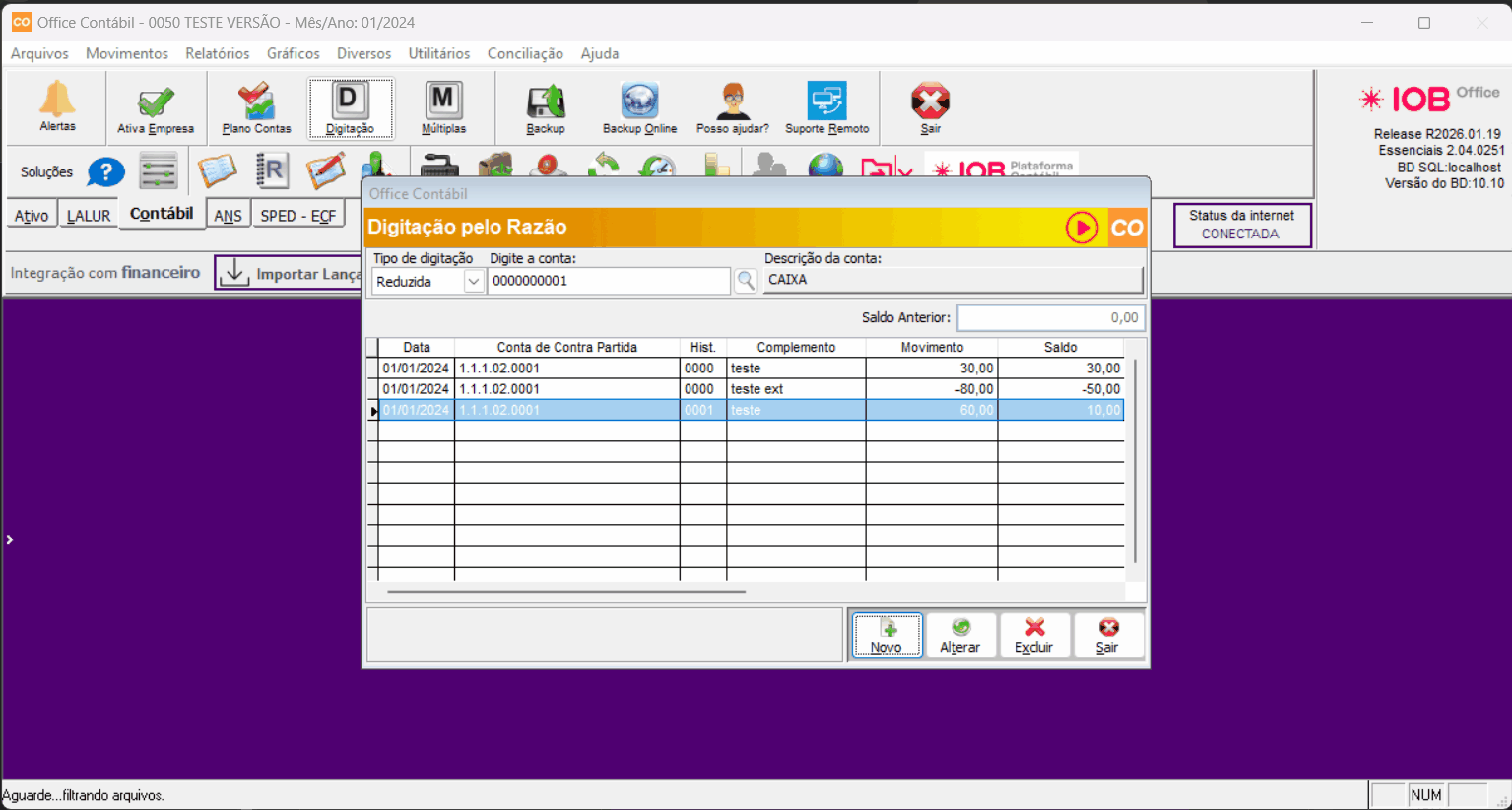Click Excluir to delete the entry
This screenshot has height=810, width=1512.
pyautogui.click(x=1033, y=636)
